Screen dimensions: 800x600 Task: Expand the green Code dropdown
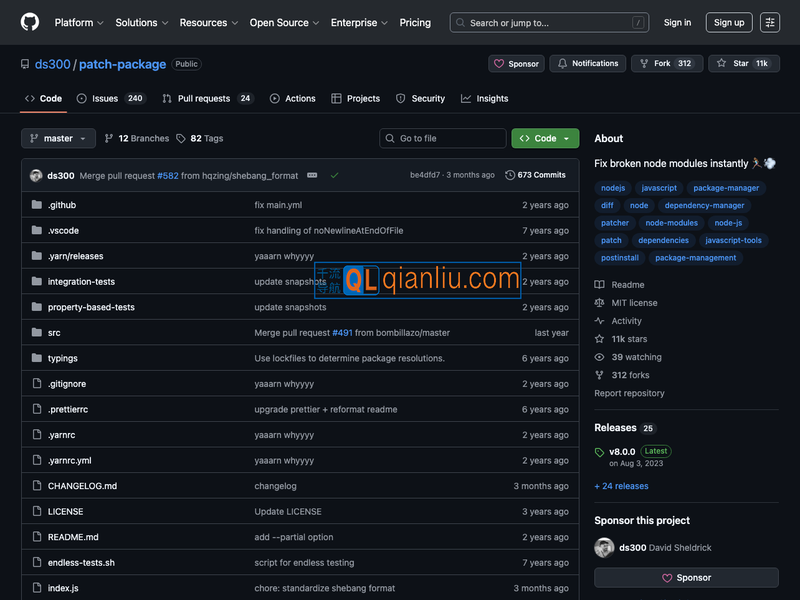pyautogui.click(x=545, y=139)
